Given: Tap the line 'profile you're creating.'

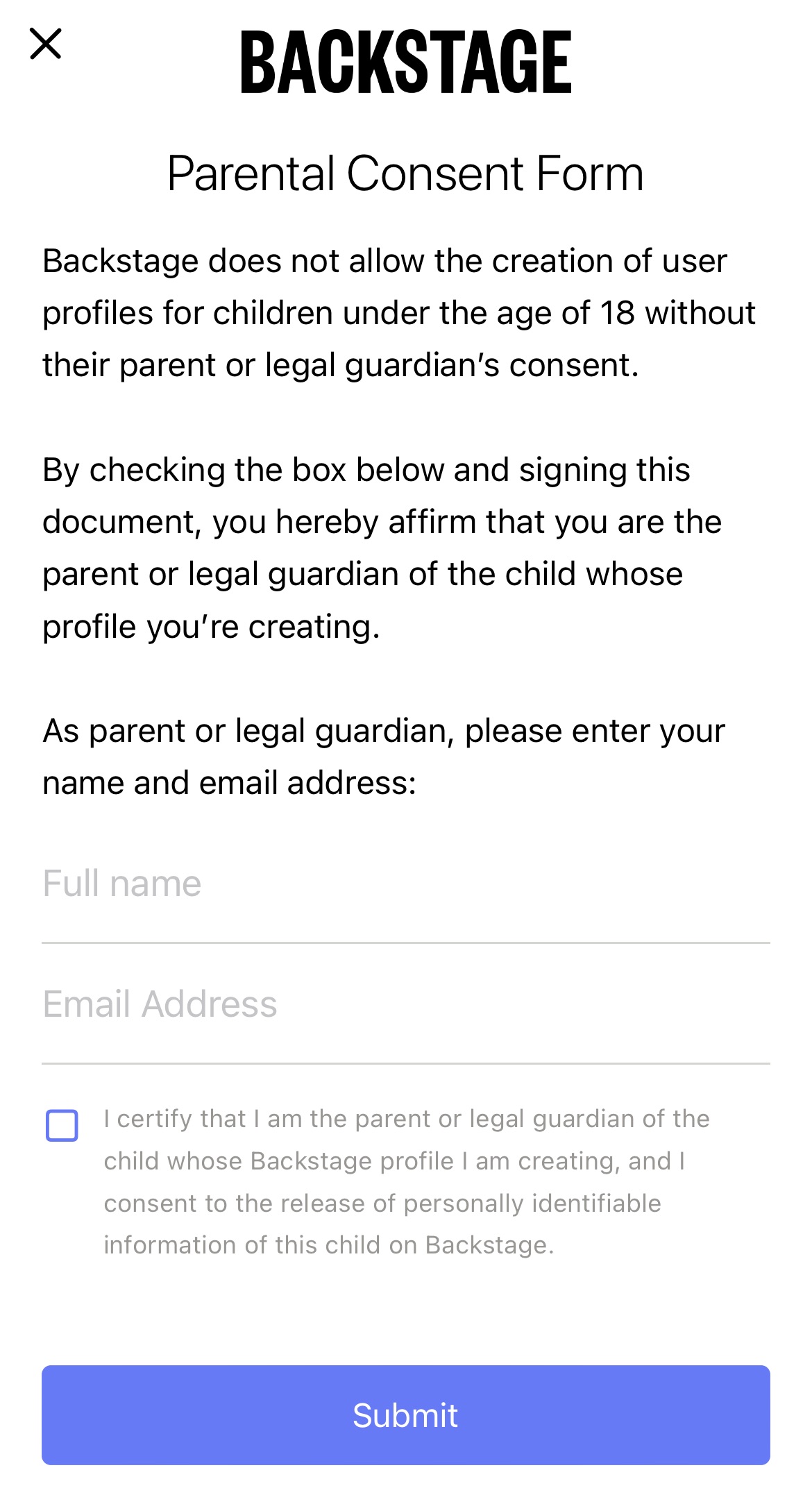Looking at the screenshot, I should tap(212, 627).
